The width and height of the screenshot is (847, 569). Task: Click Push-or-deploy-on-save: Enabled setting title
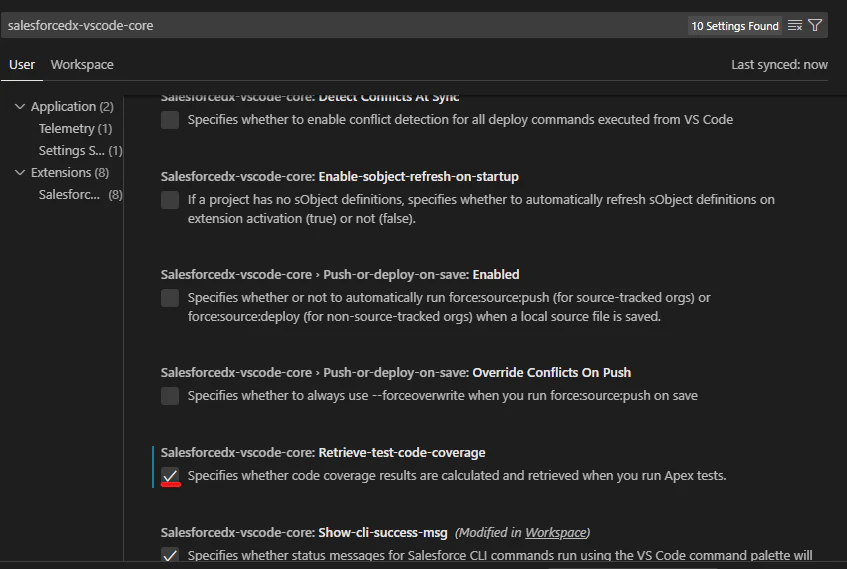point(340,275)
